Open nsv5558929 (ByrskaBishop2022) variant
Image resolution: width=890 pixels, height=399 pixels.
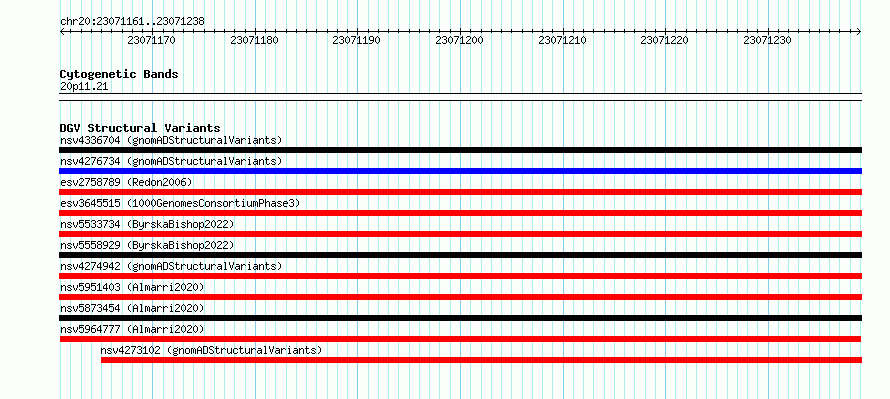(x=147, y=245)
